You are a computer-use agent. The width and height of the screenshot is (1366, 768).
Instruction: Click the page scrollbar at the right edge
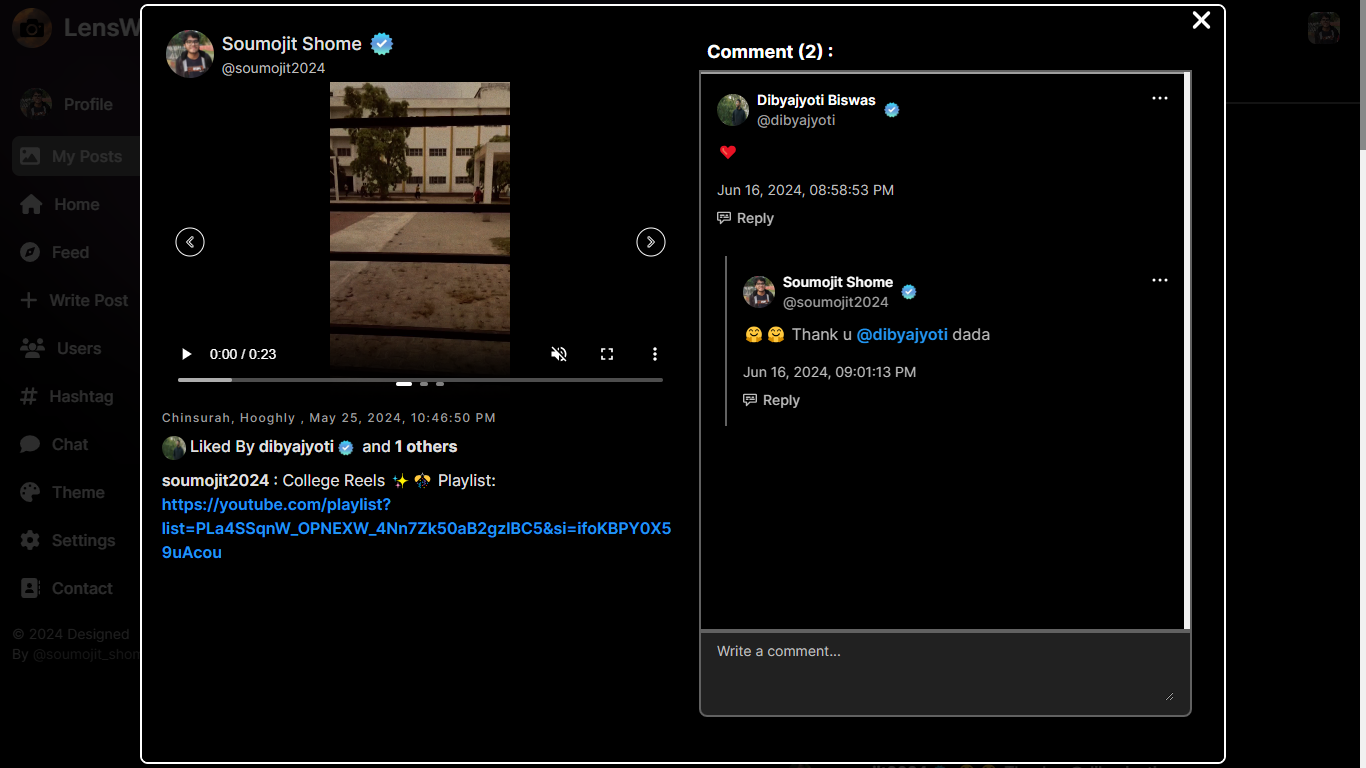tap(1361, 75)
